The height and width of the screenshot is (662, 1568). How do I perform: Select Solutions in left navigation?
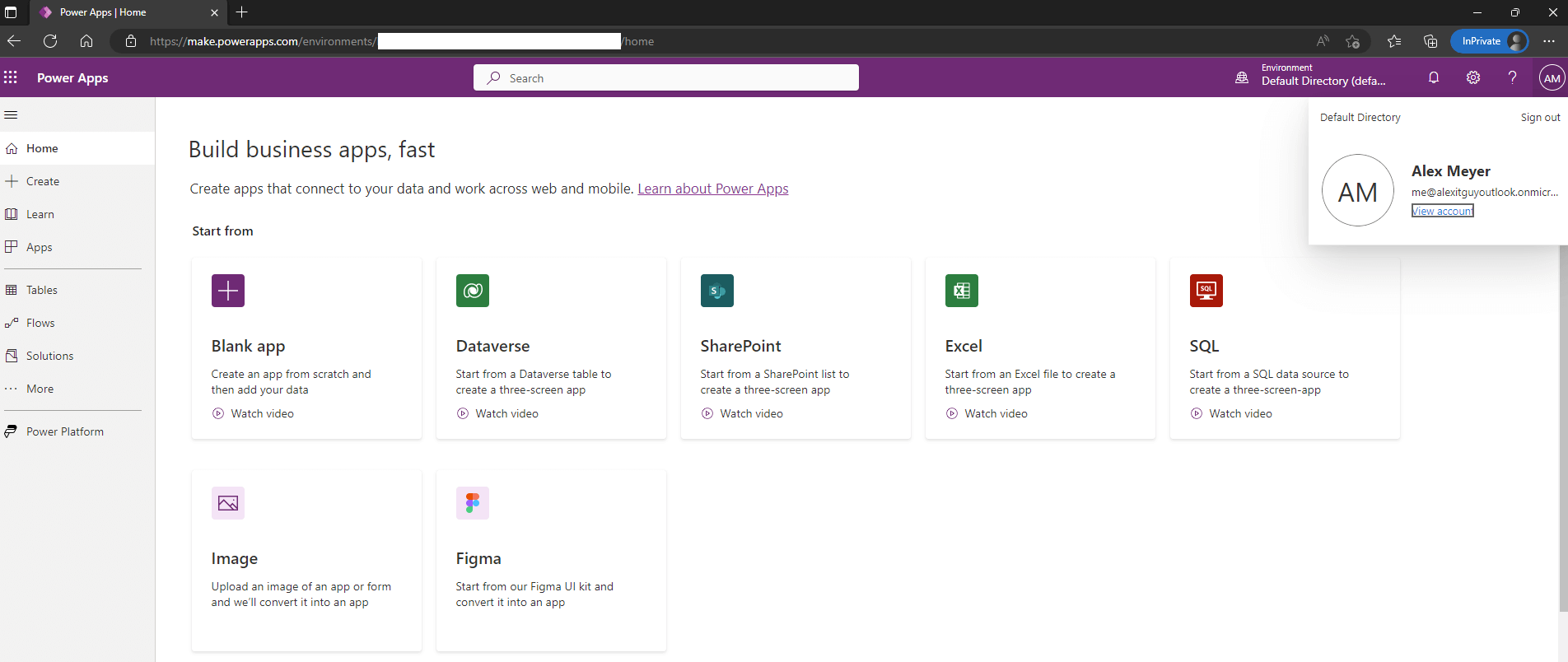point(77,356)
